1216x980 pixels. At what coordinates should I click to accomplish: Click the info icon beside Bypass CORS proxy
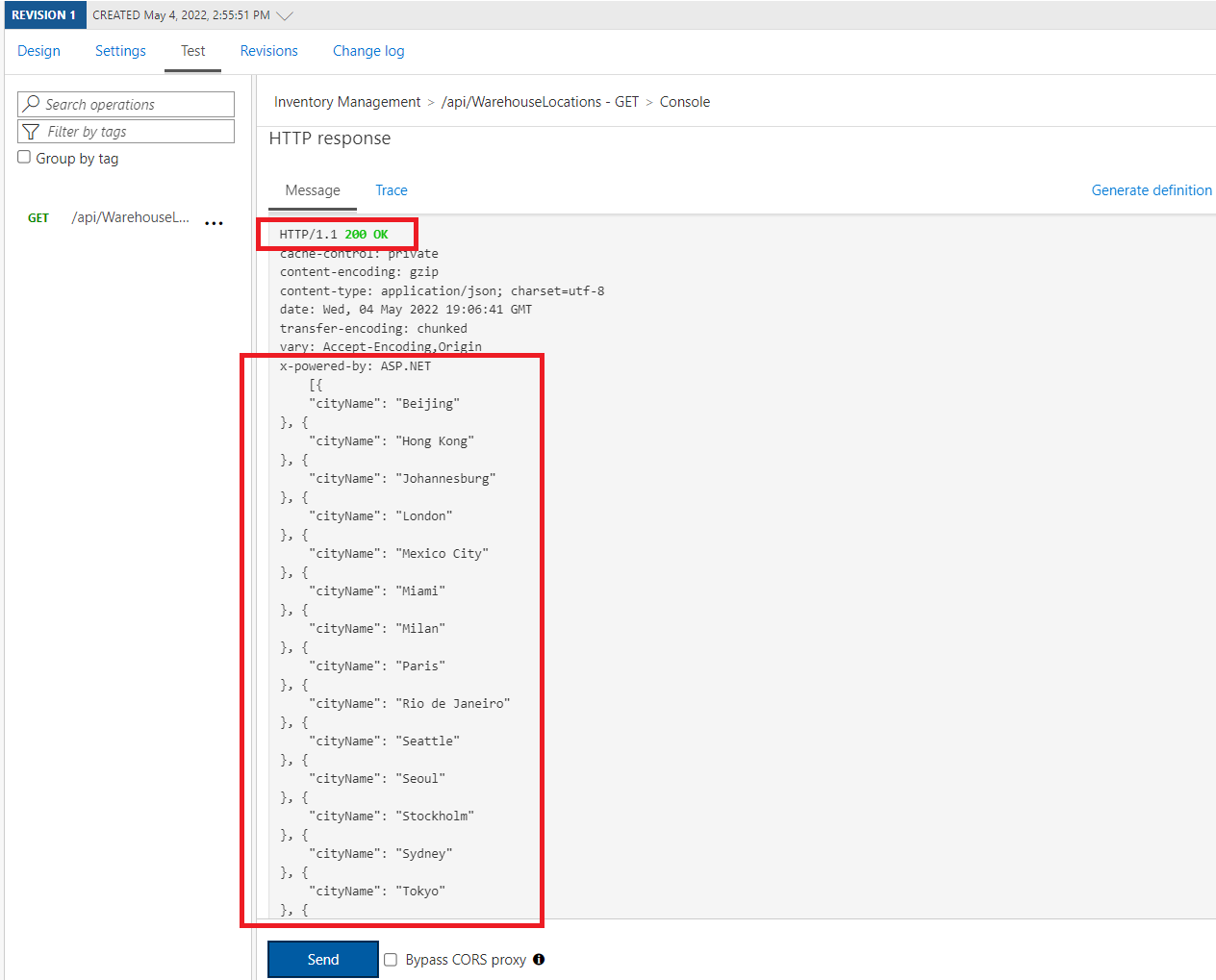538,960
